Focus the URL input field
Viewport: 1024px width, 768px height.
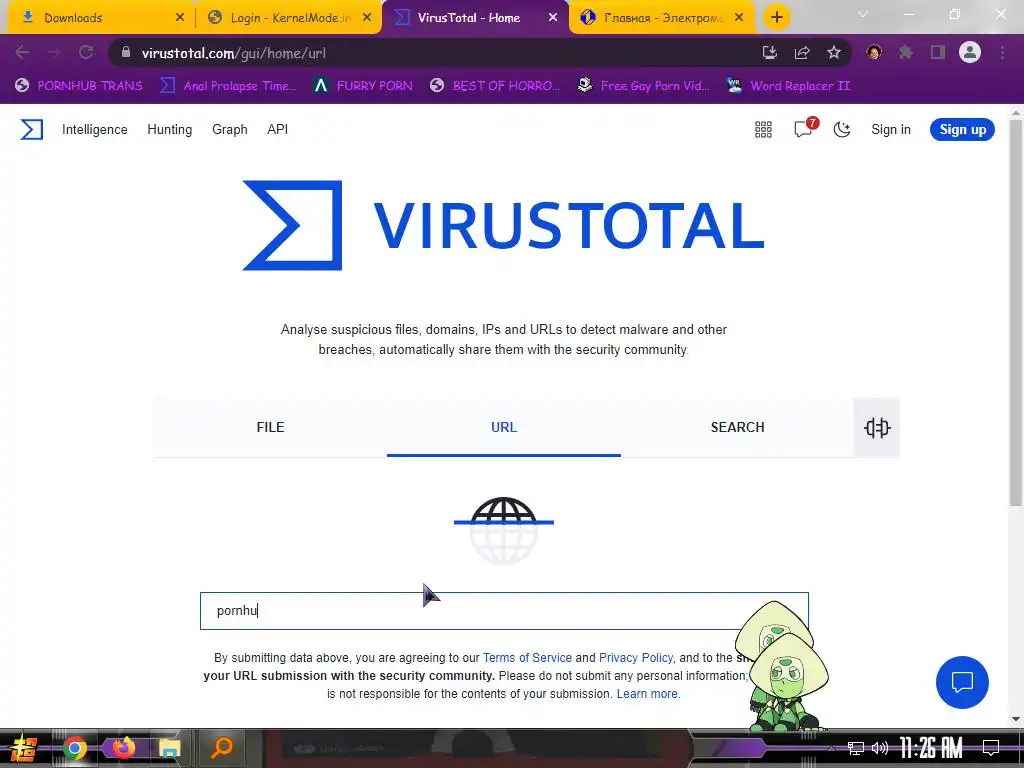tap(504, 611)
